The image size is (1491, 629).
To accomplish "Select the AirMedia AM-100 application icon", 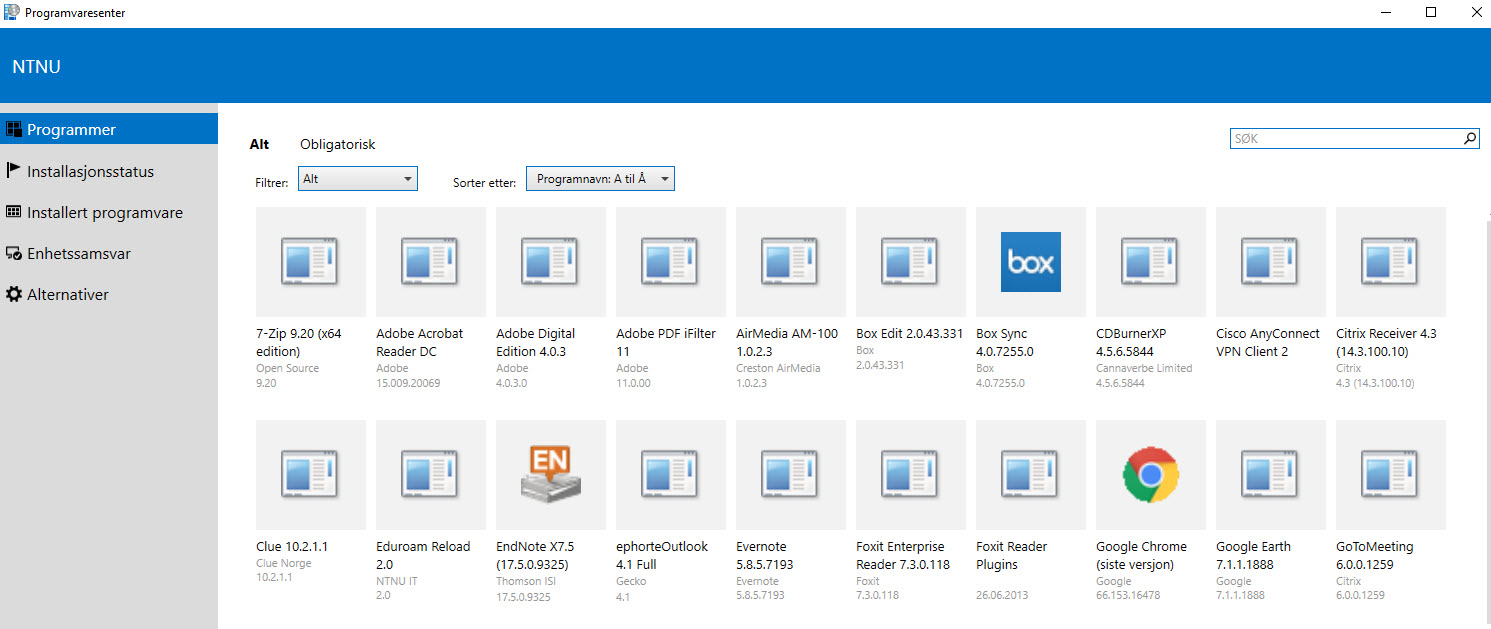I will (791, 262).
